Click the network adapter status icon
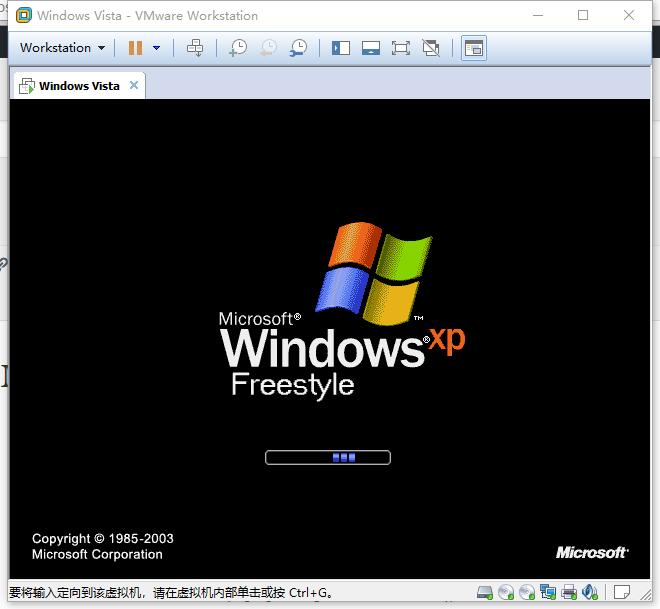Viewport: 660px width, 609px height. tap(548, 593)
